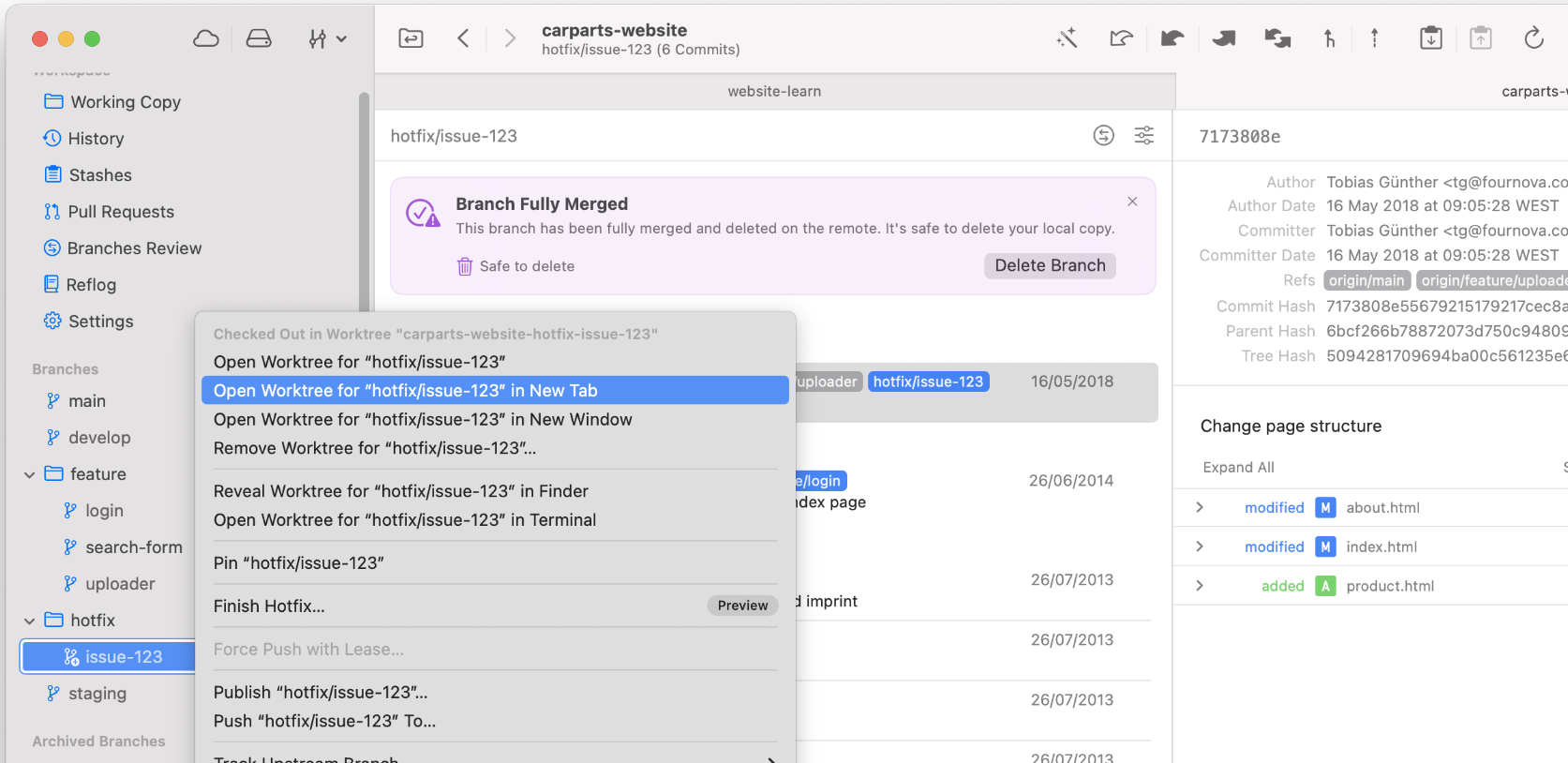Viewport: 1568px width, 763px height.
Task: Choose Open Worktree in New Window
Action: [423, 420]
